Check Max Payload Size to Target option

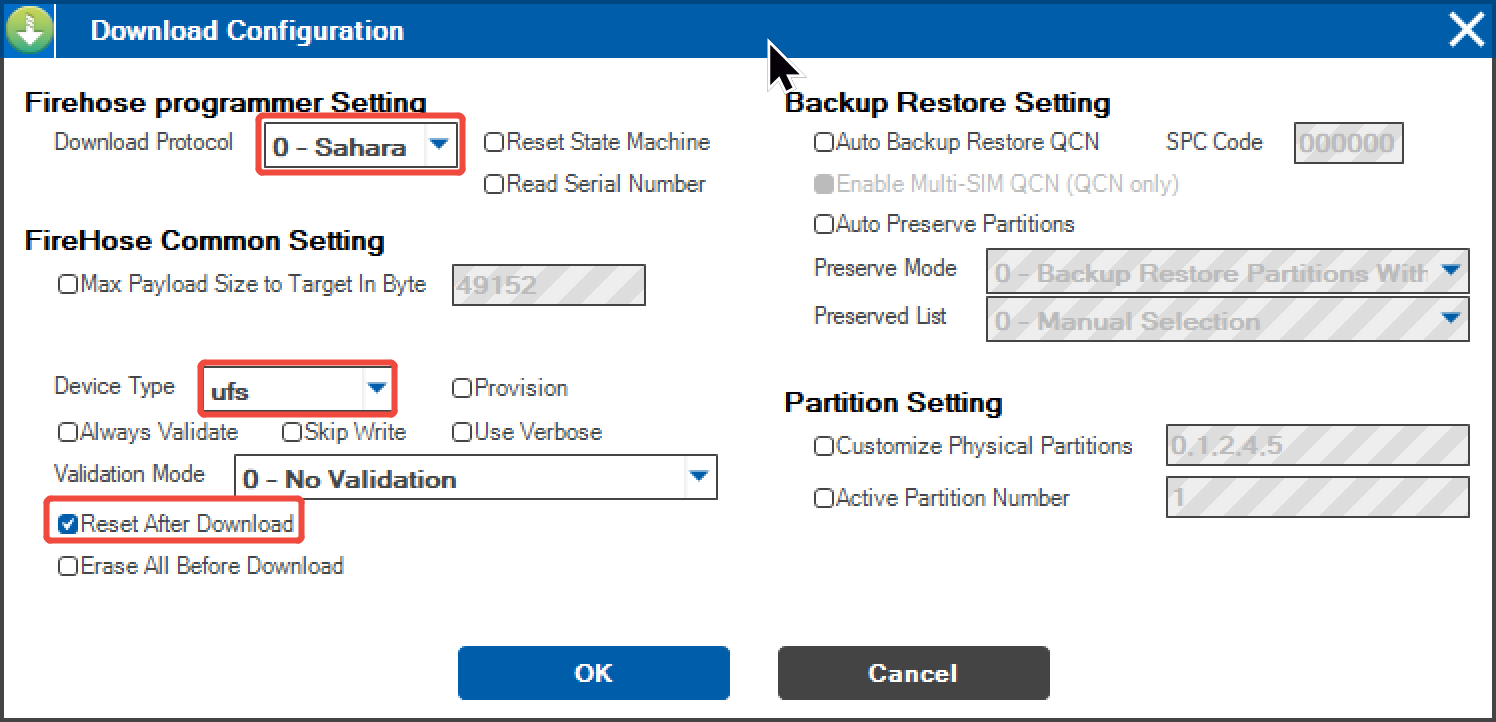click(x=68, y=285)
